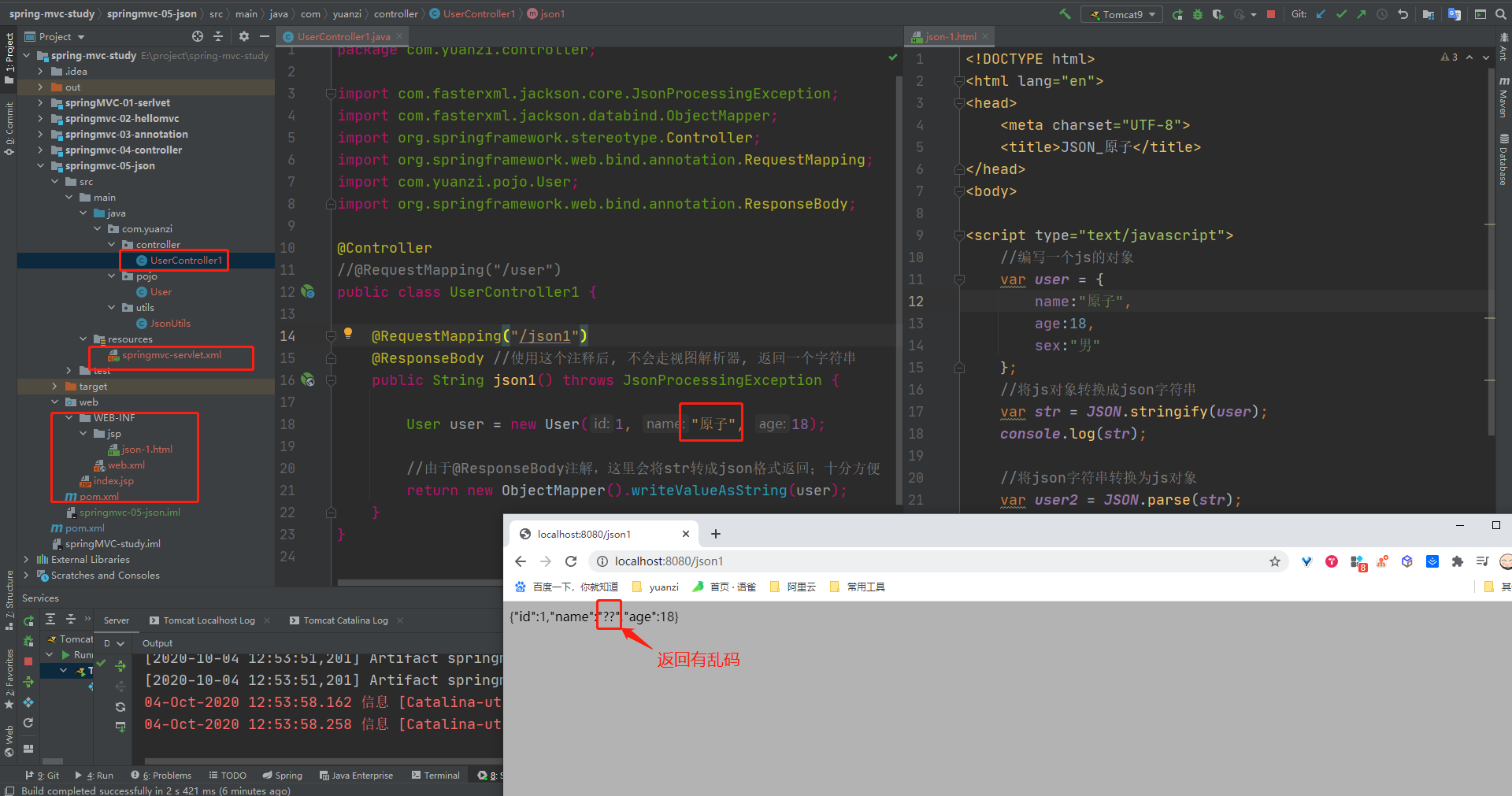The height and width of the screenshot is (796, 1512).
Task: Commit changes with Git checkmark icon
Action: click(1341, 14)
